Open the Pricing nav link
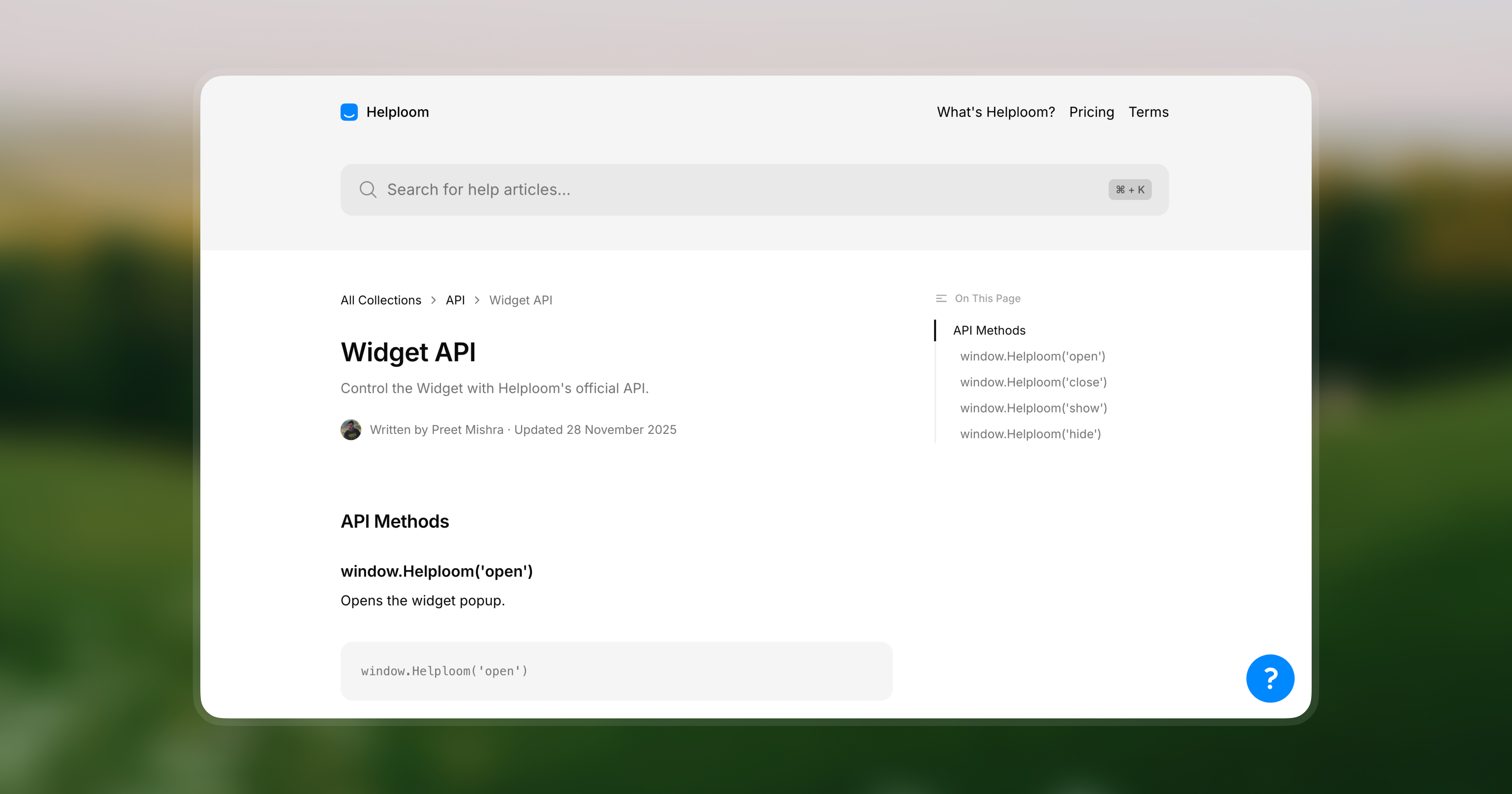The image size is (1512, 794). pos(1091,112)
